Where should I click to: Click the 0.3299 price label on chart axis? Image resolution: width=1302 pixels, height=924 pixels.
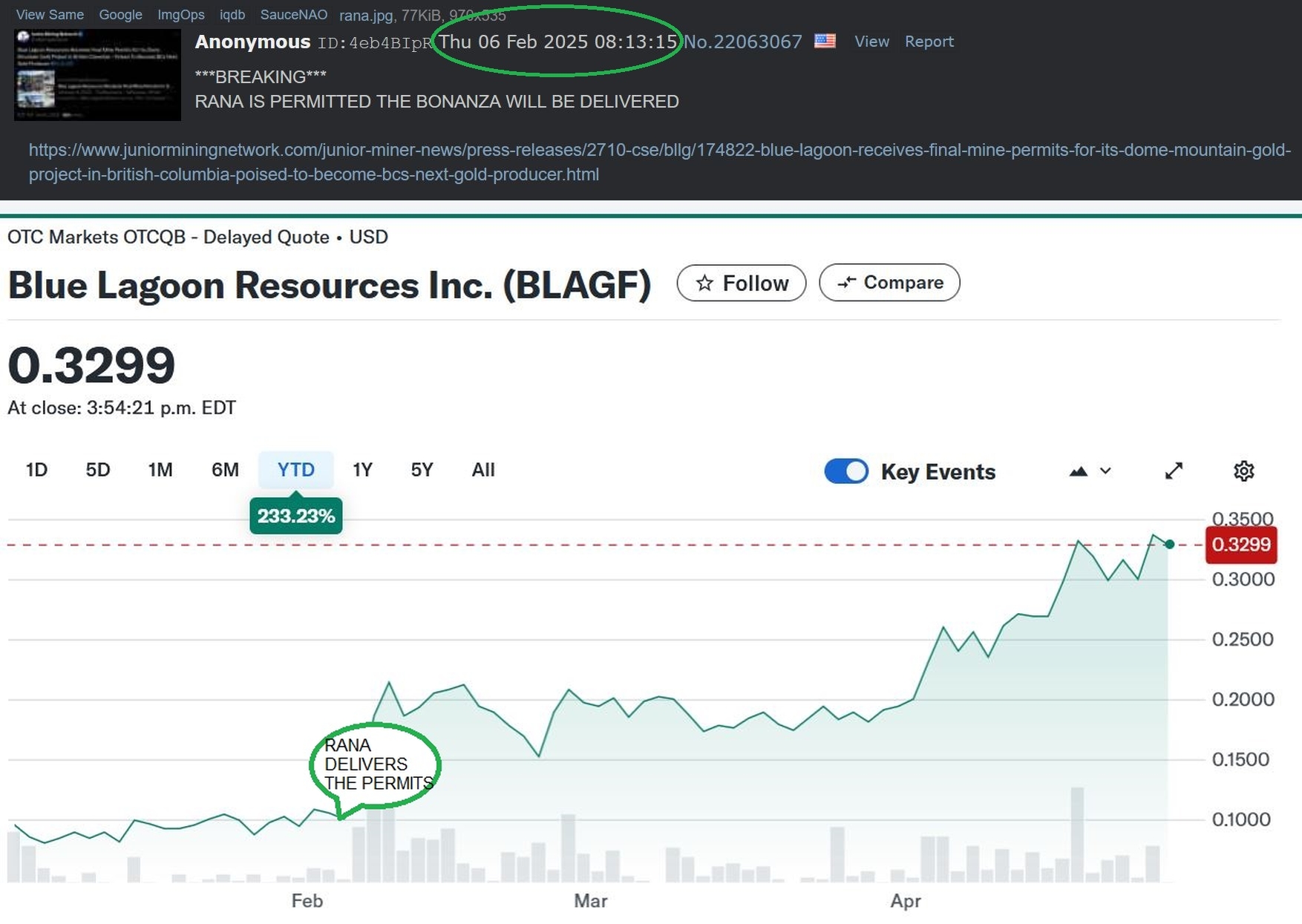point(1241,545)
